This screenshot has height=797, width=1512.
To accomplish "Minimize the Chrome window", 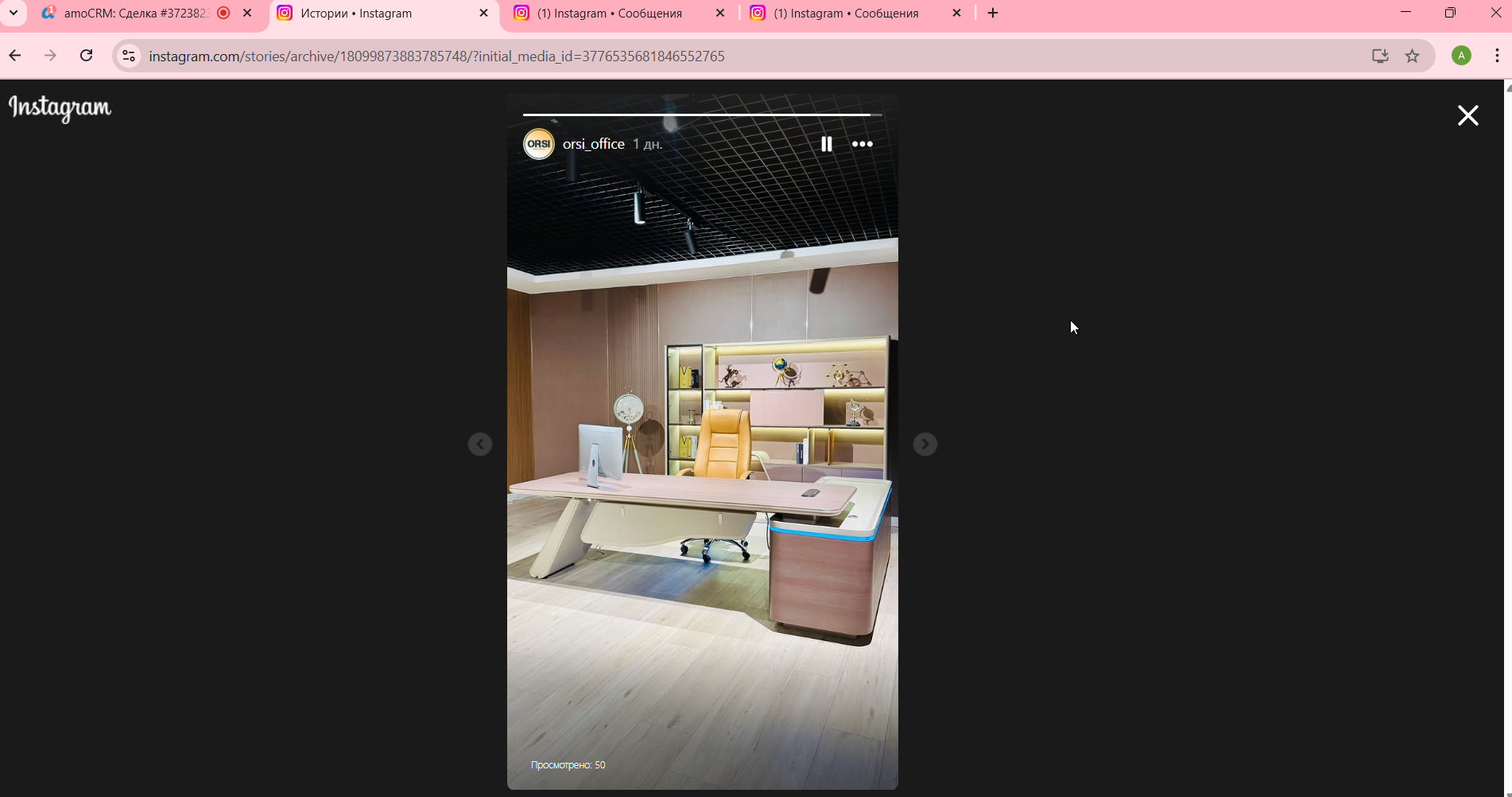I will pyautogui.click(x=1405, y=13).
